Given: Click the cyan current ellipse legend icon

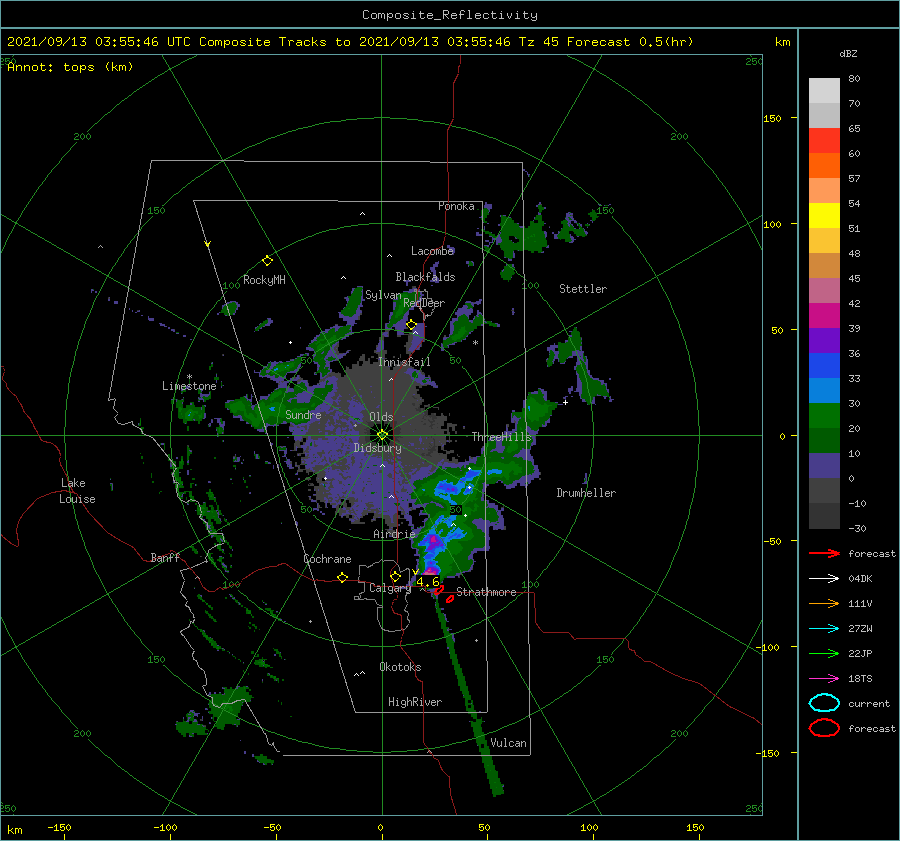Looking at the screenshot, I should (824, 703).
